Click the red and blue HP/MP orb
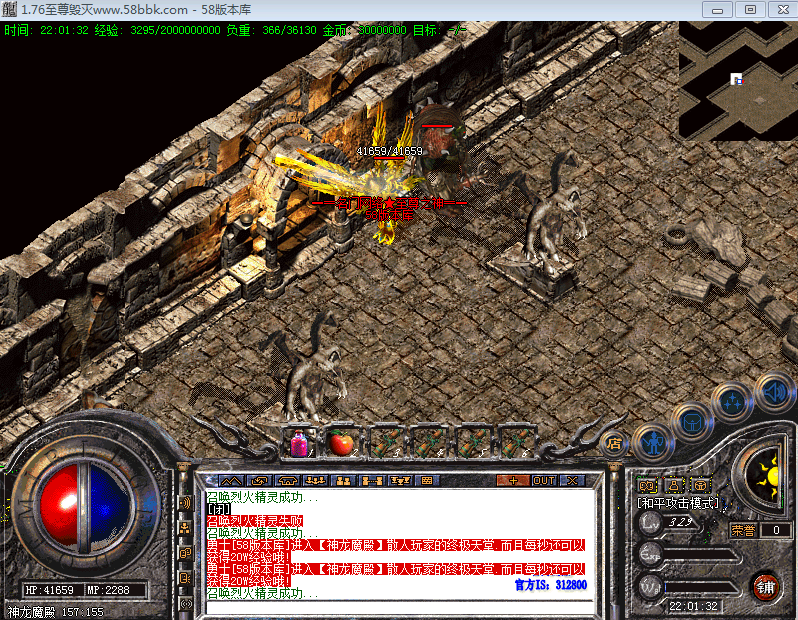 [x=86, y=504]
